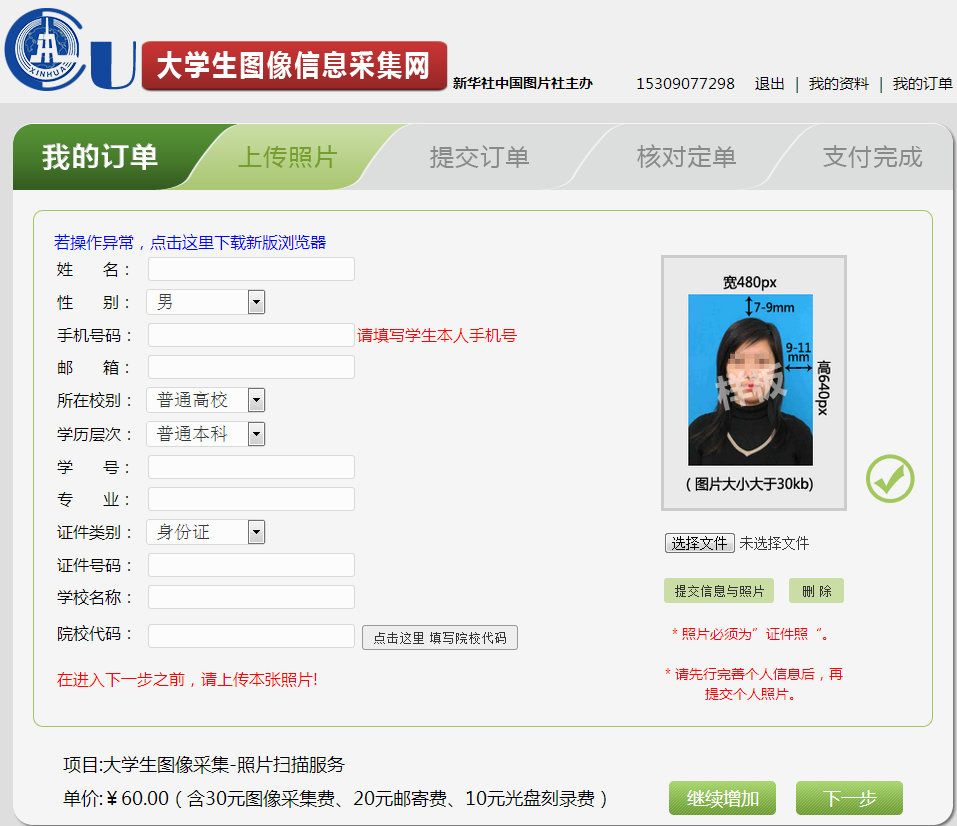Click the browser download link in blue
The height and width of the screenshot is (826, 957).
click(x=190, y=242)
